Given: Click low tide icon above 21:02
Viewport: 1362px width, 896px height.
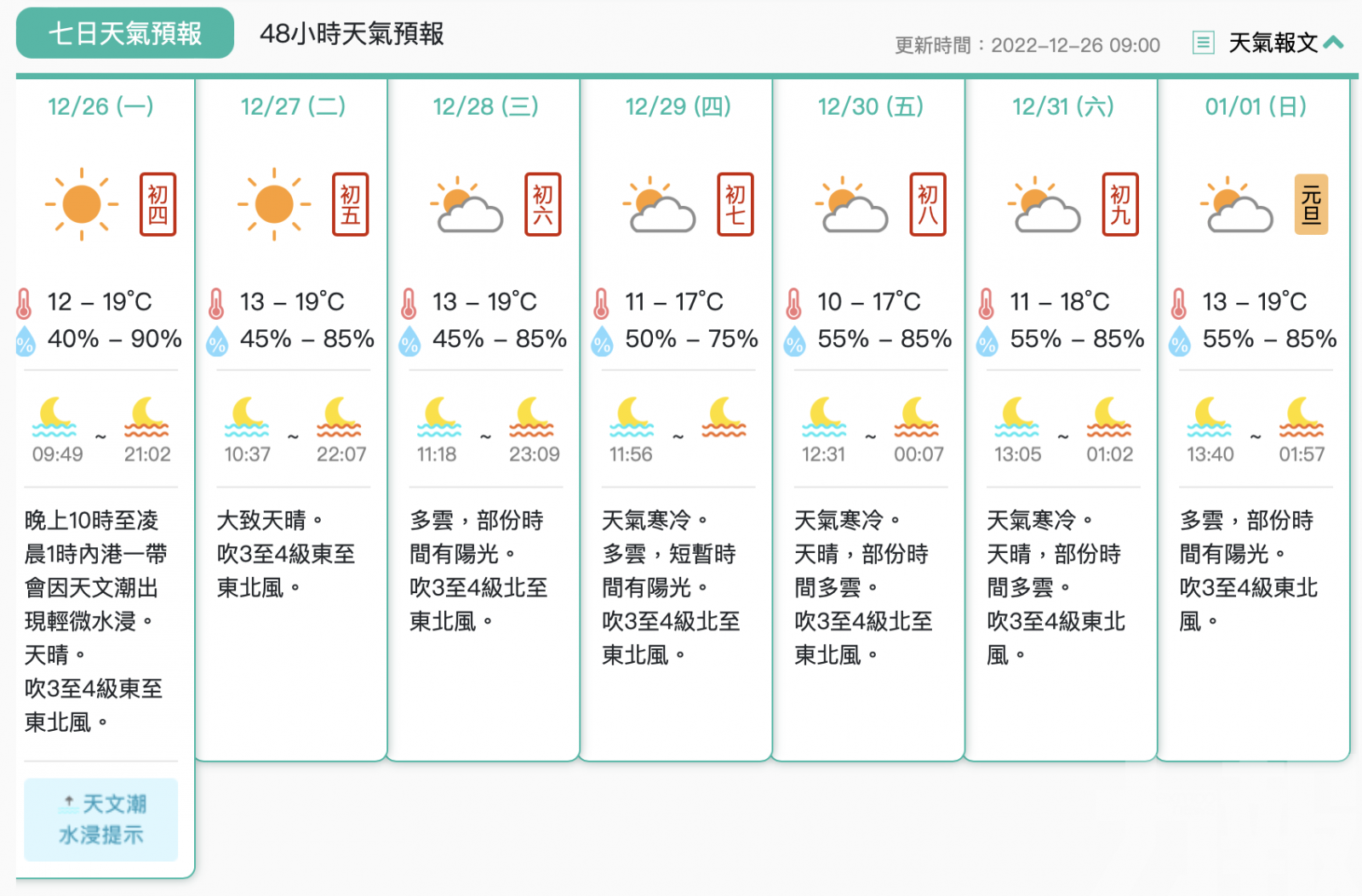Looking at the screenshot, I should [x=146, y=417].
